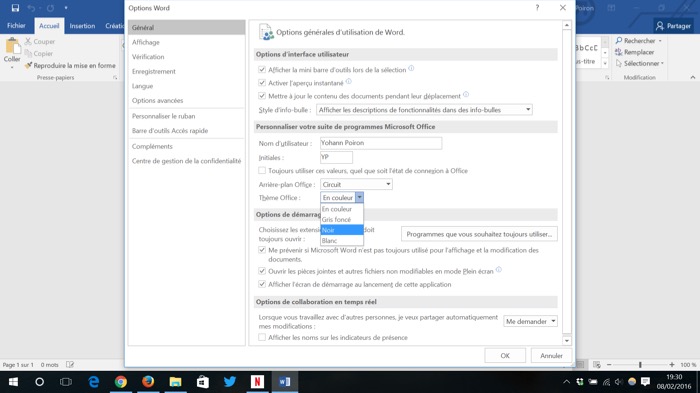Open Vérification options category
Viewport: 700px width, 393px height.
coord(187,57)
